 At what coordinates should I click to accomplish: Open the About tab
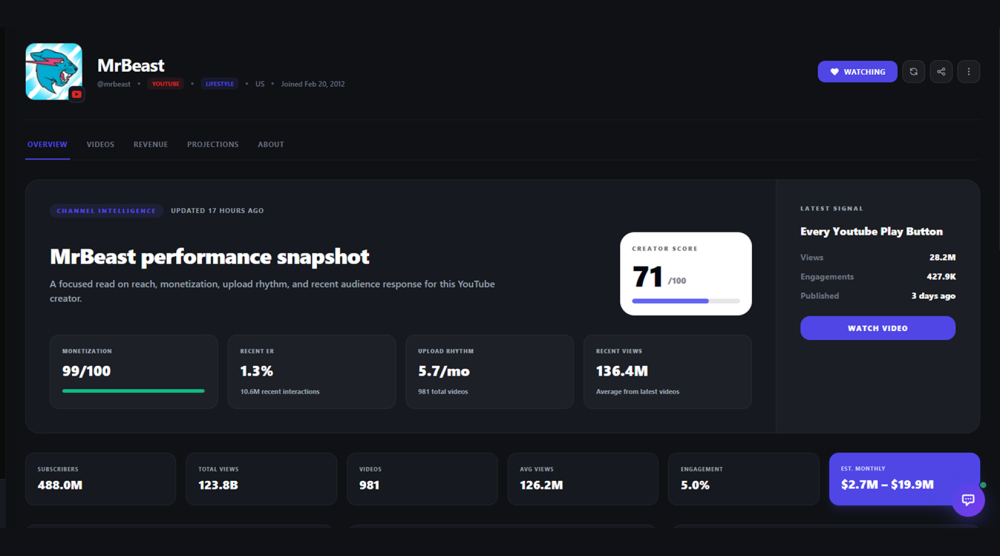[x=270, y=145]
